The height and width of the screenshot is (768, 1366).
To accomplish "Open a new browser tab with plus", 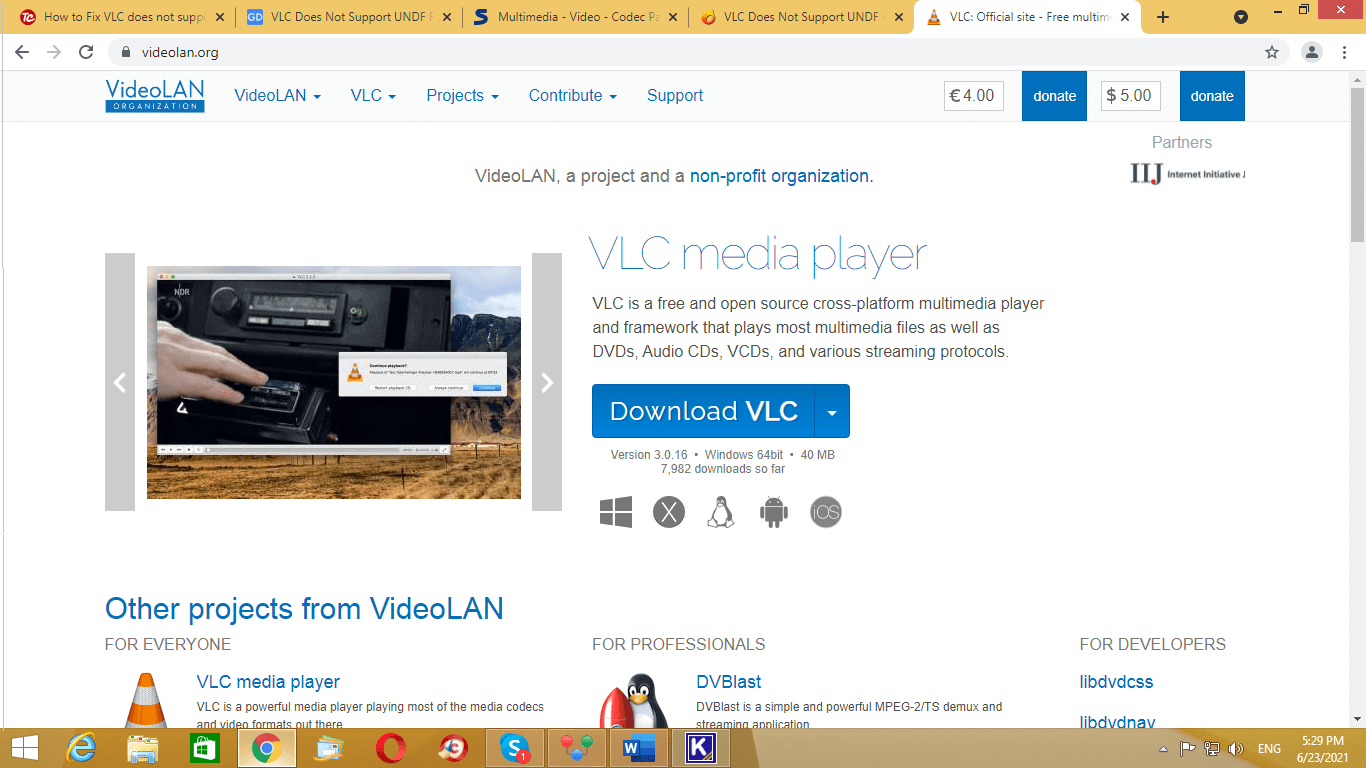I will [1163, 17].
